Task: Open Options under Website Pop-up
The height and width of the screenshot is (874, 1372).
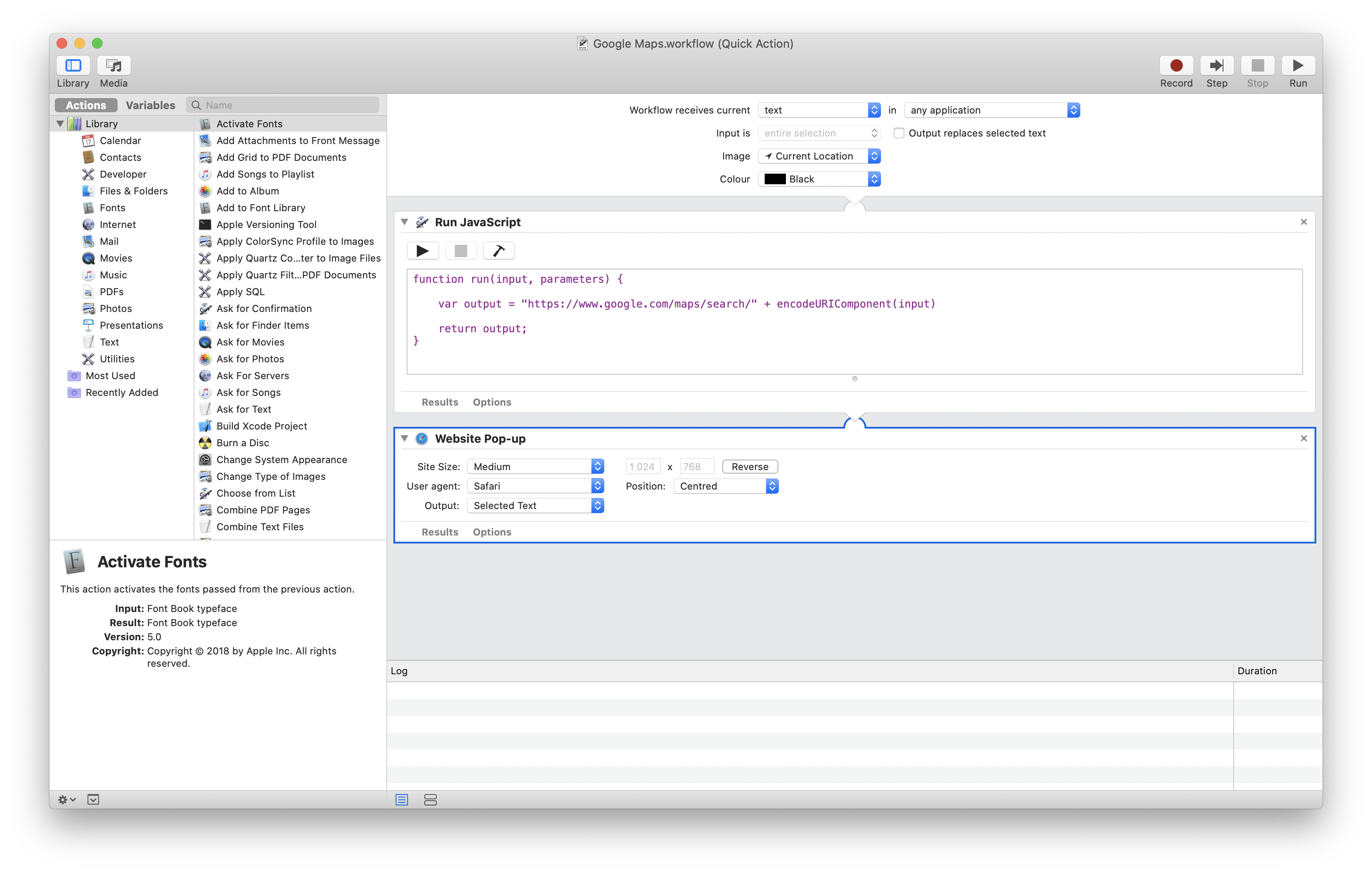Action: 492,532
